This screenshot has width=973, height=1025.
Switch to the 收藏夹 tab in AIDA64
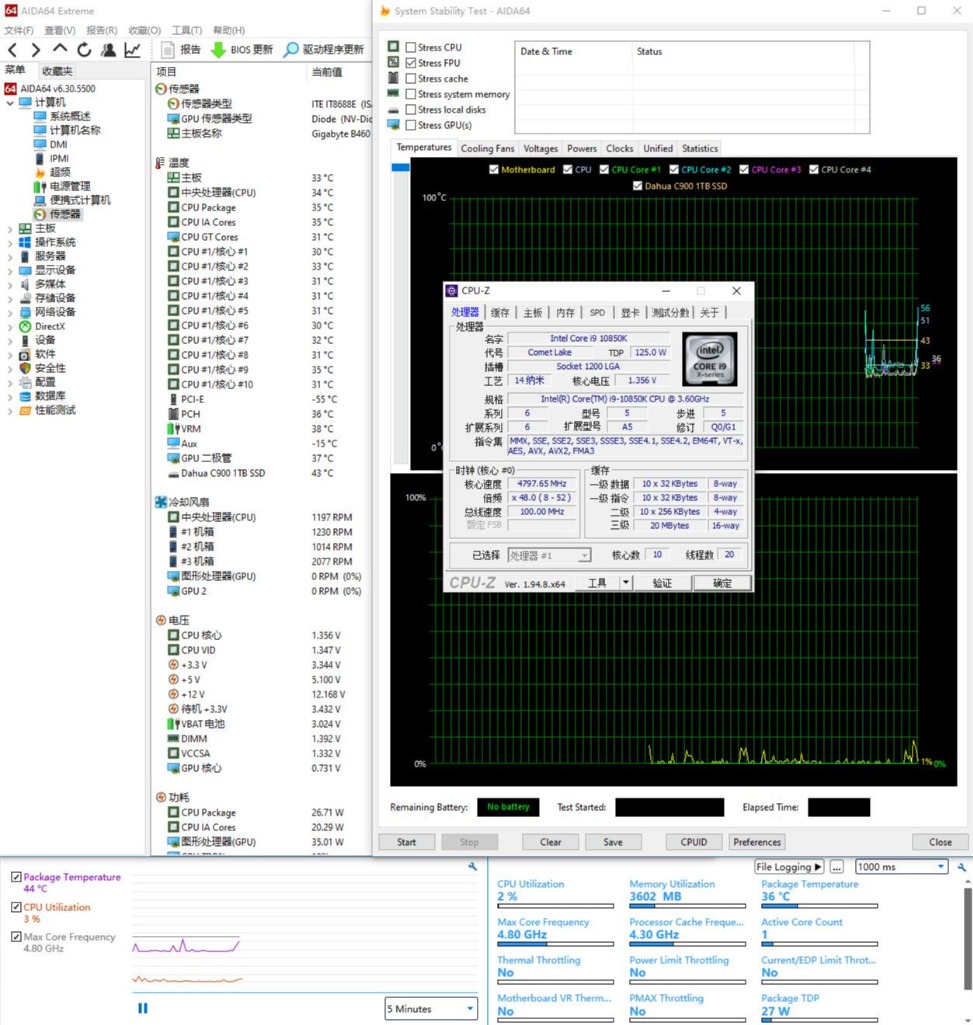57,71
